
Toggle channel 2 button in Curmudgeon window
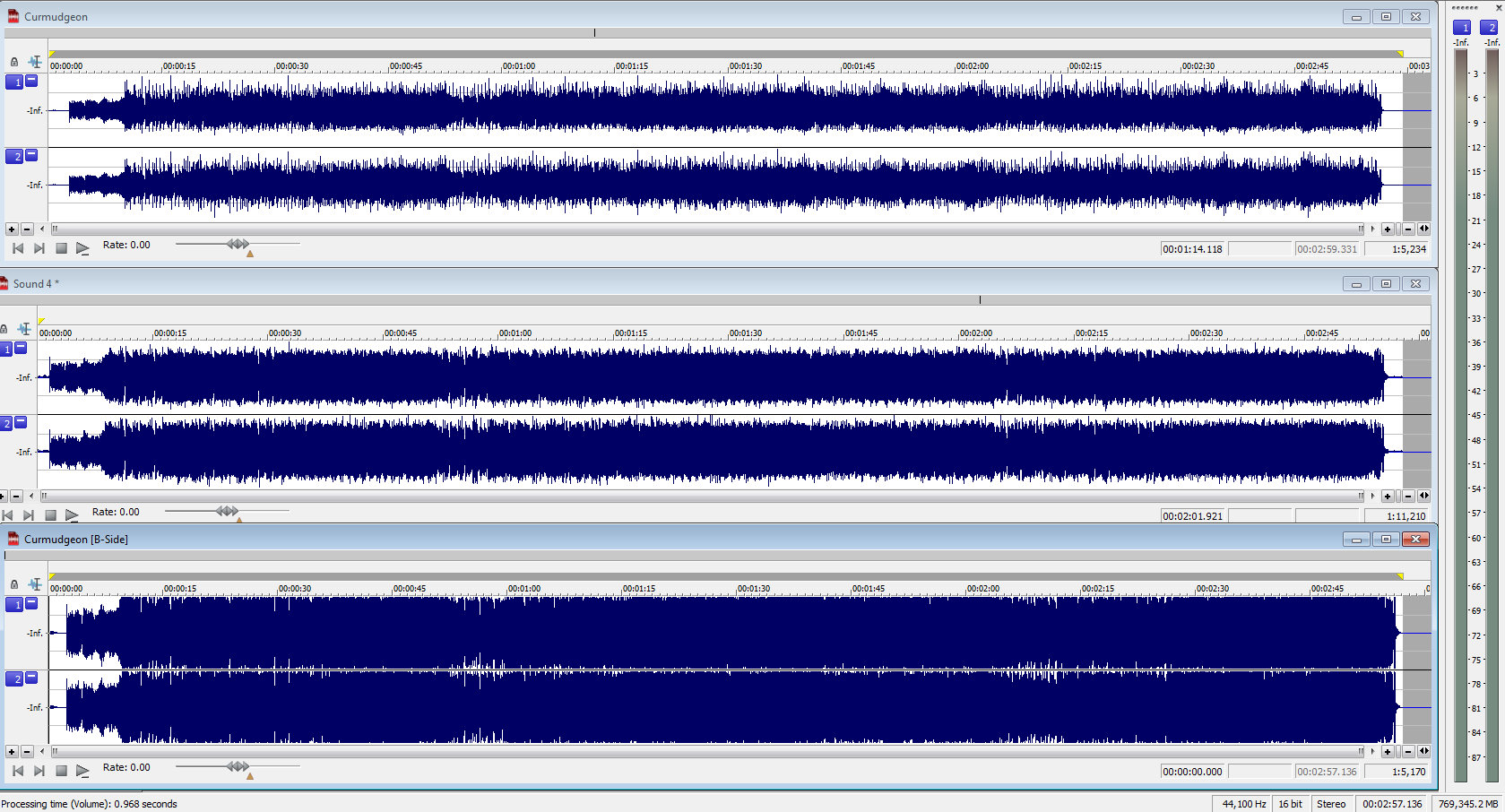coord(14,157)
